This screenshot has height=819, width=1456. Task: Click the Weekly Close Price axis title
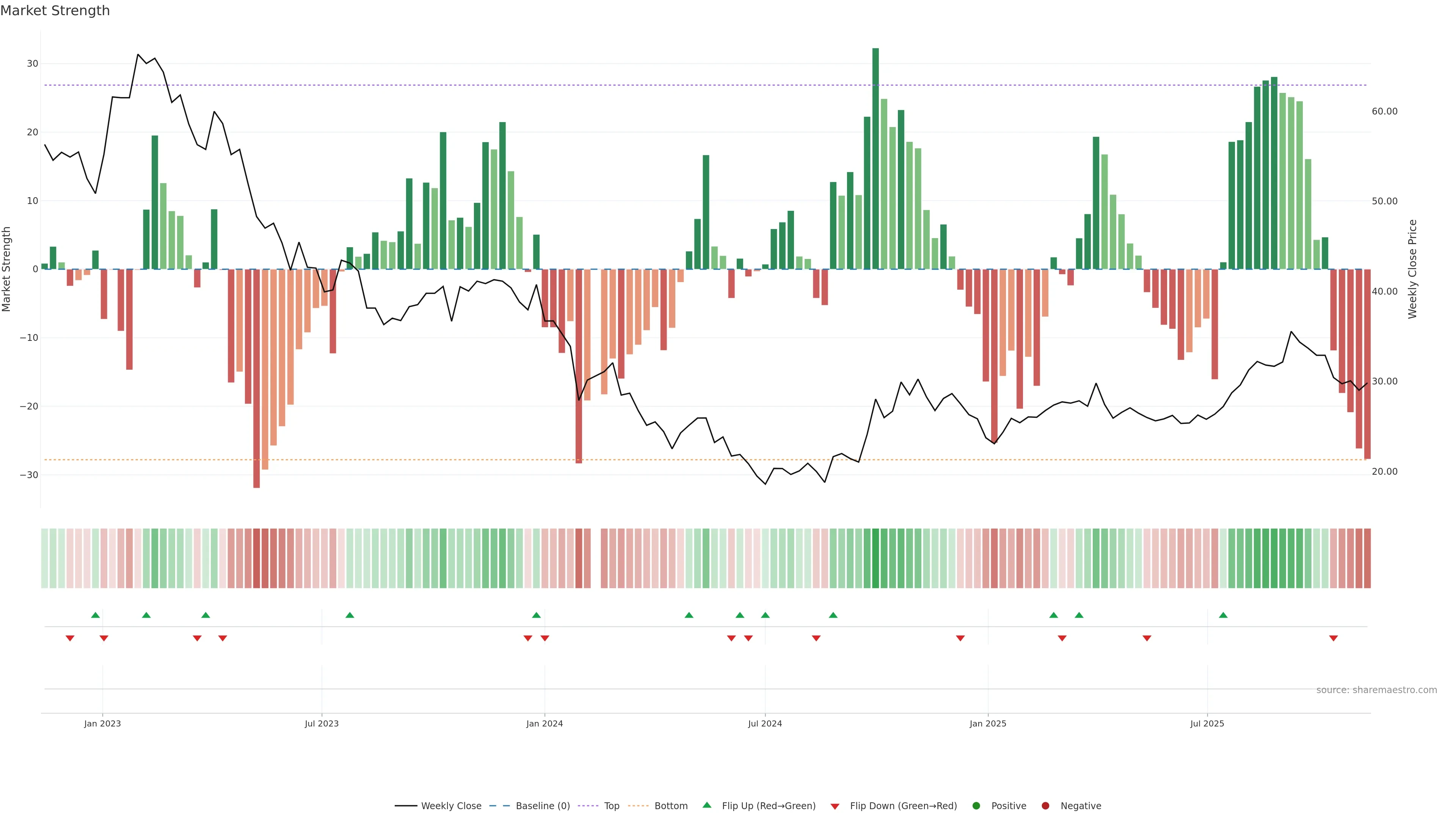[x=1412, y=269]
